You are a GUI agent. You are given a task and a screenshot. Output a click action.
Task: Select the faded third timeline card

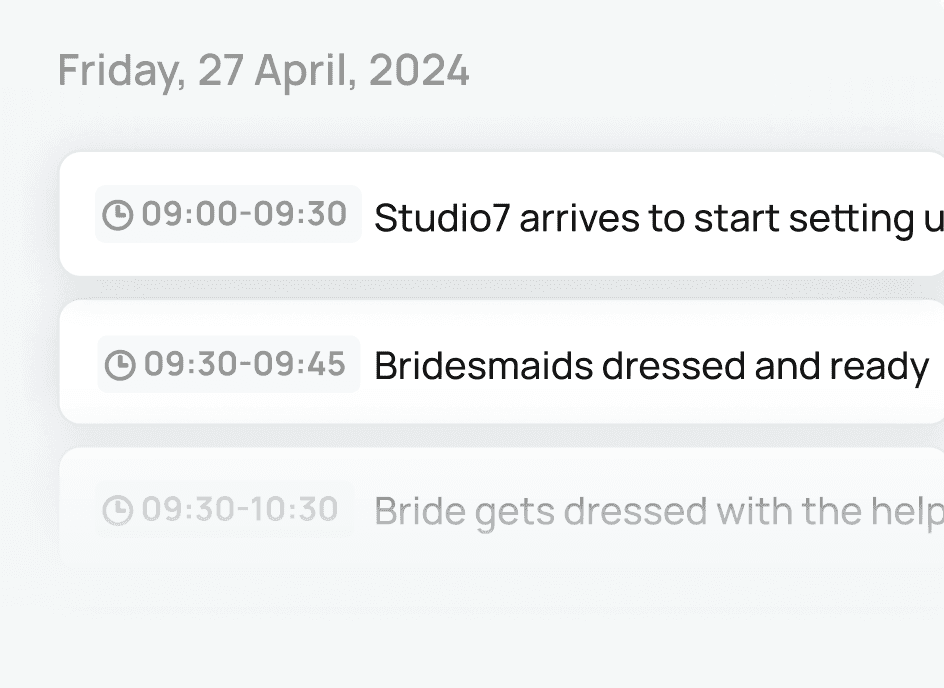tap(502, 507)
